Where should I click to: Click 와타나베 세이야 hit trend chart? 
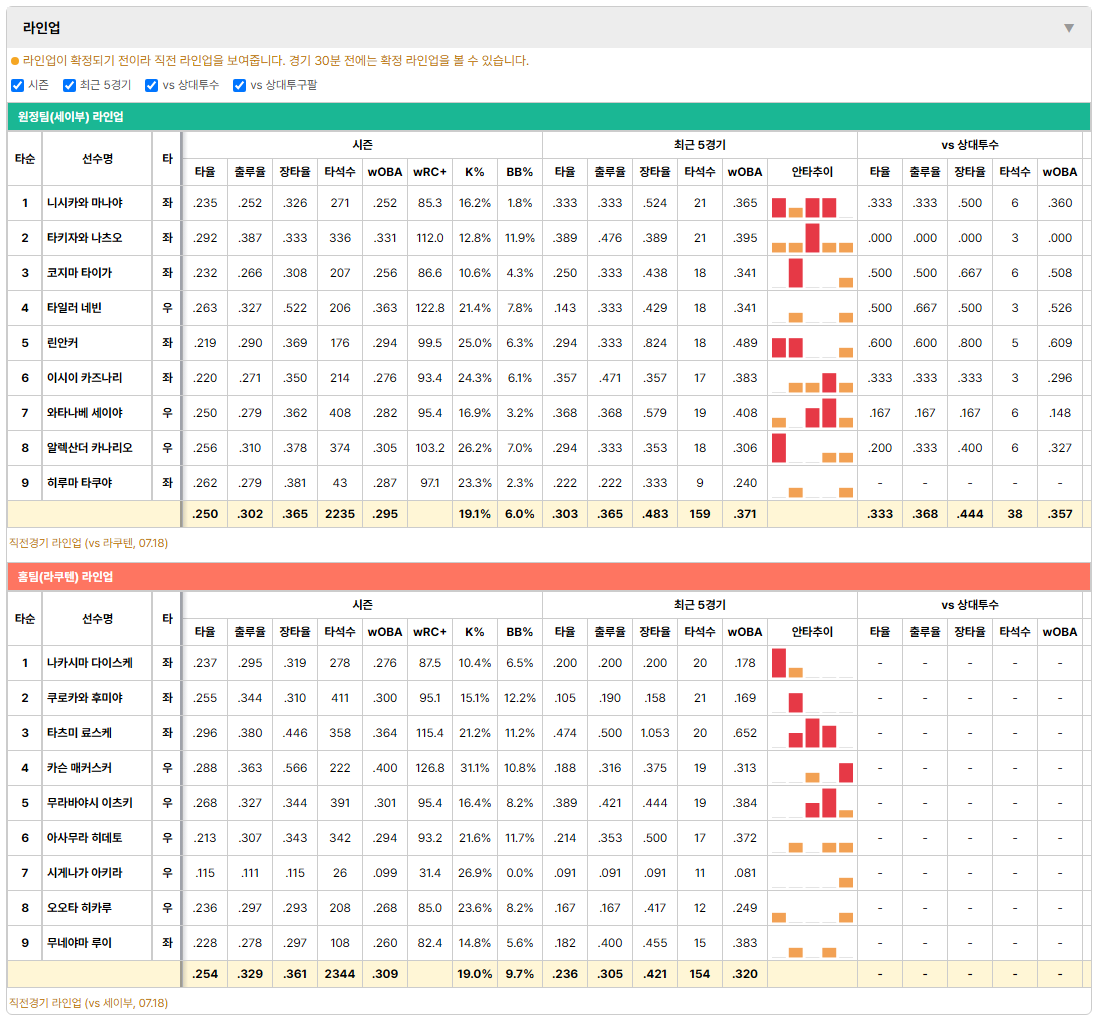coord(812,413)
